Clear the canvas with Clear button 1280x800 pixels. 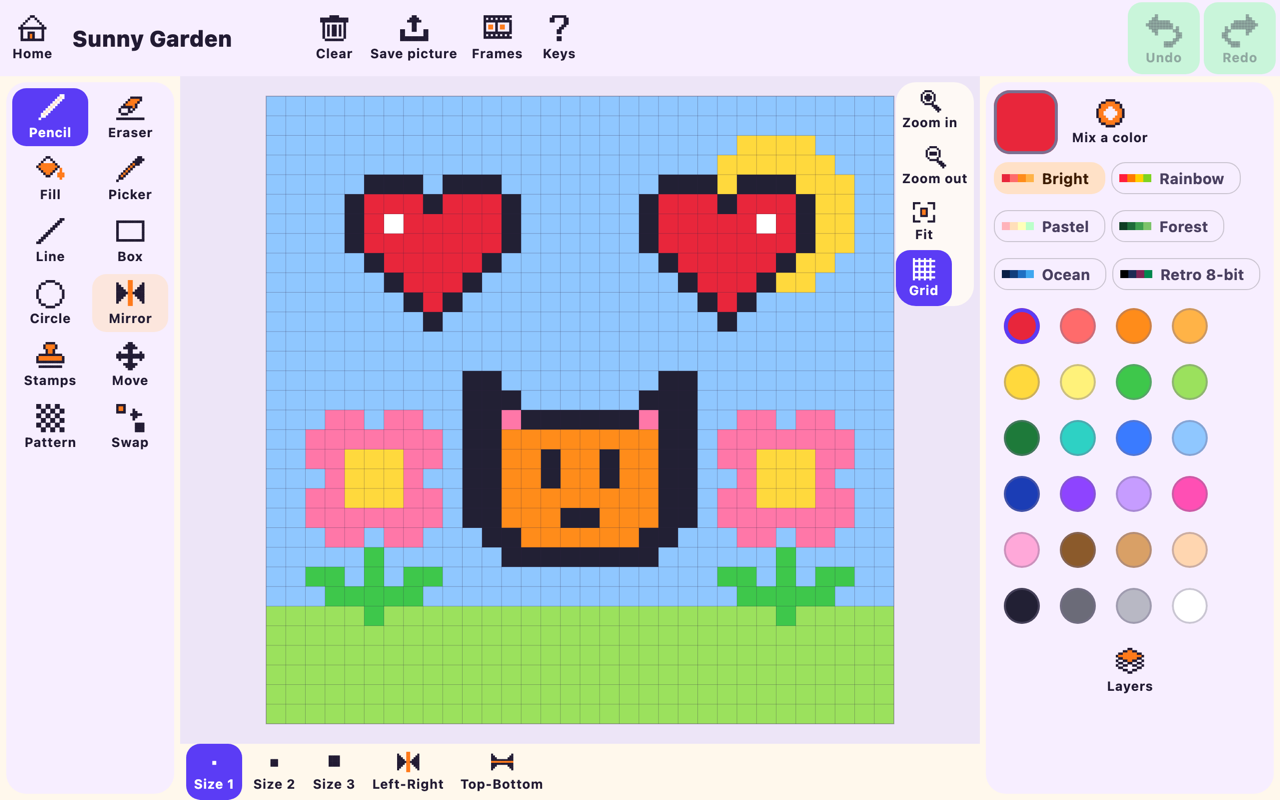tap(334, 38)
